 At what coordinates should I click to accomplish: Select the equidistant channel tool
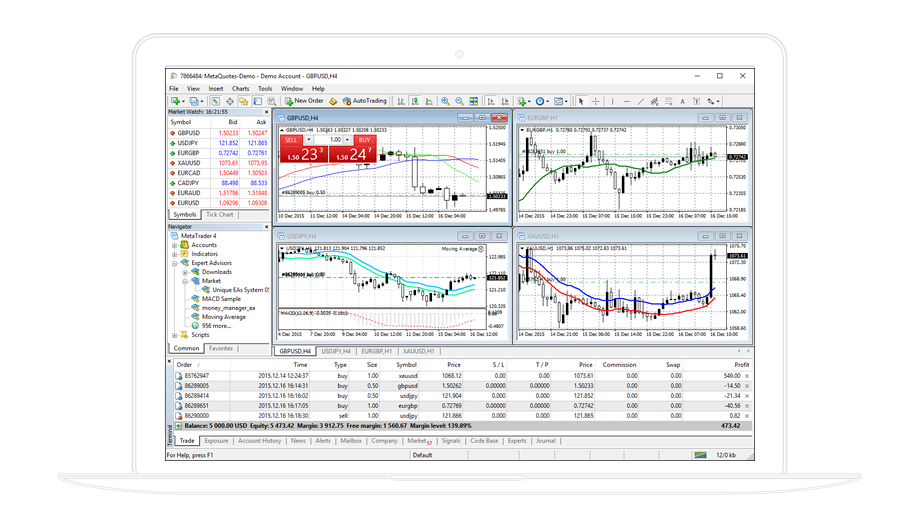[x=655, y=101]
